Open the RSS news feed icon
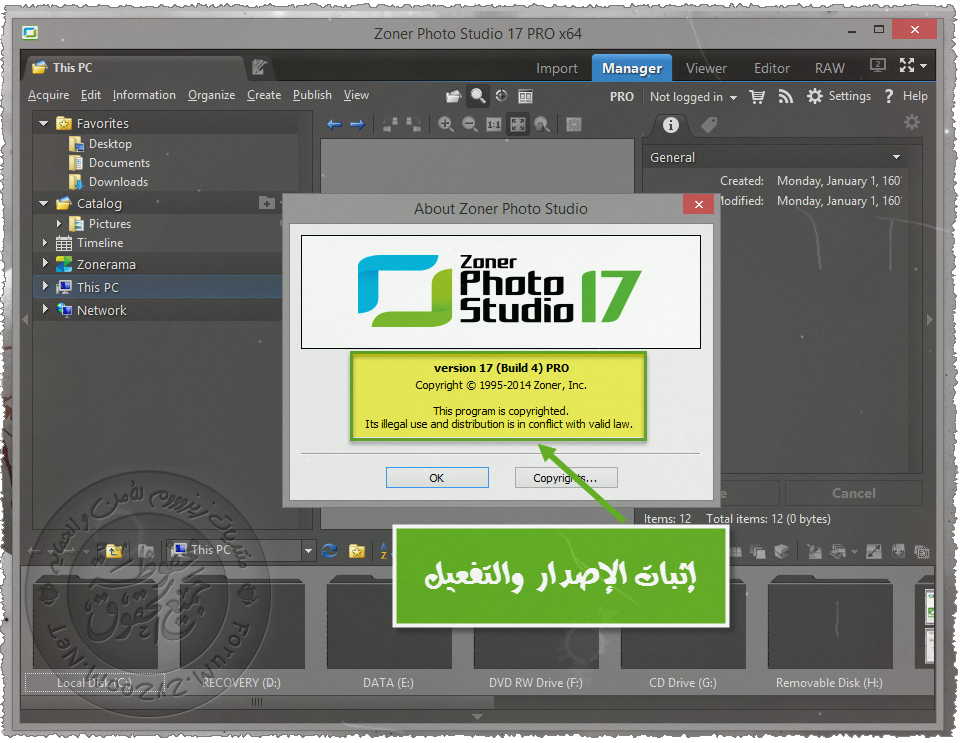 point(786,97)
